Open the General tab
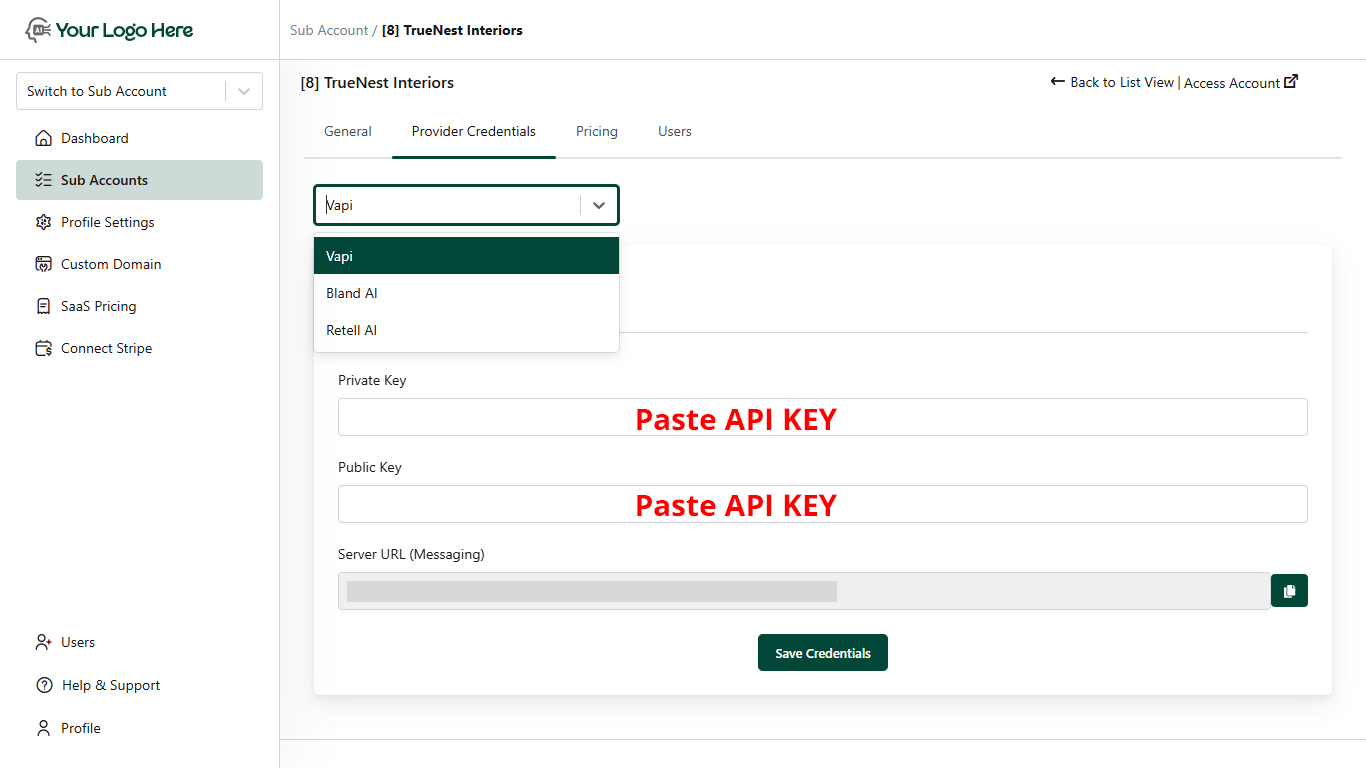This screenshot has height=768, width=1366. (348, 131)
